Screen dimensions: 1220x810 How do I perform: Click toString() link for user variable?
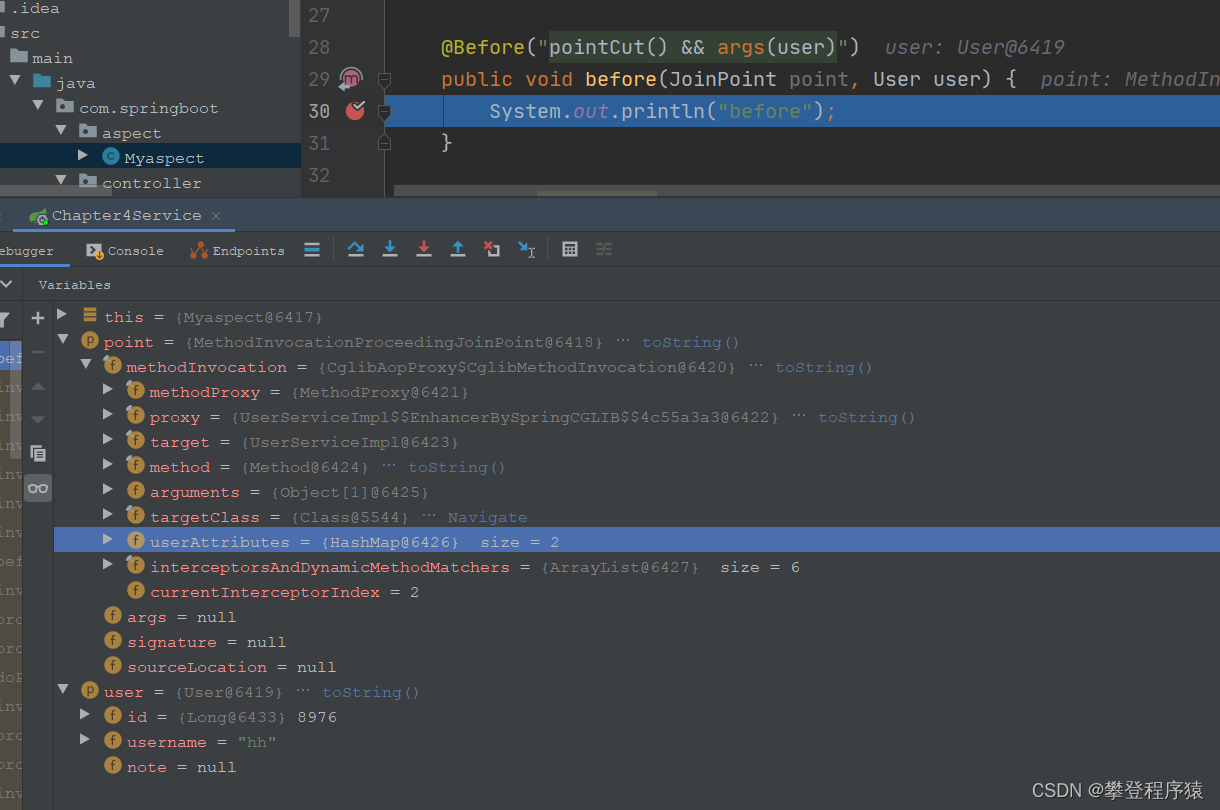(371, 692)
